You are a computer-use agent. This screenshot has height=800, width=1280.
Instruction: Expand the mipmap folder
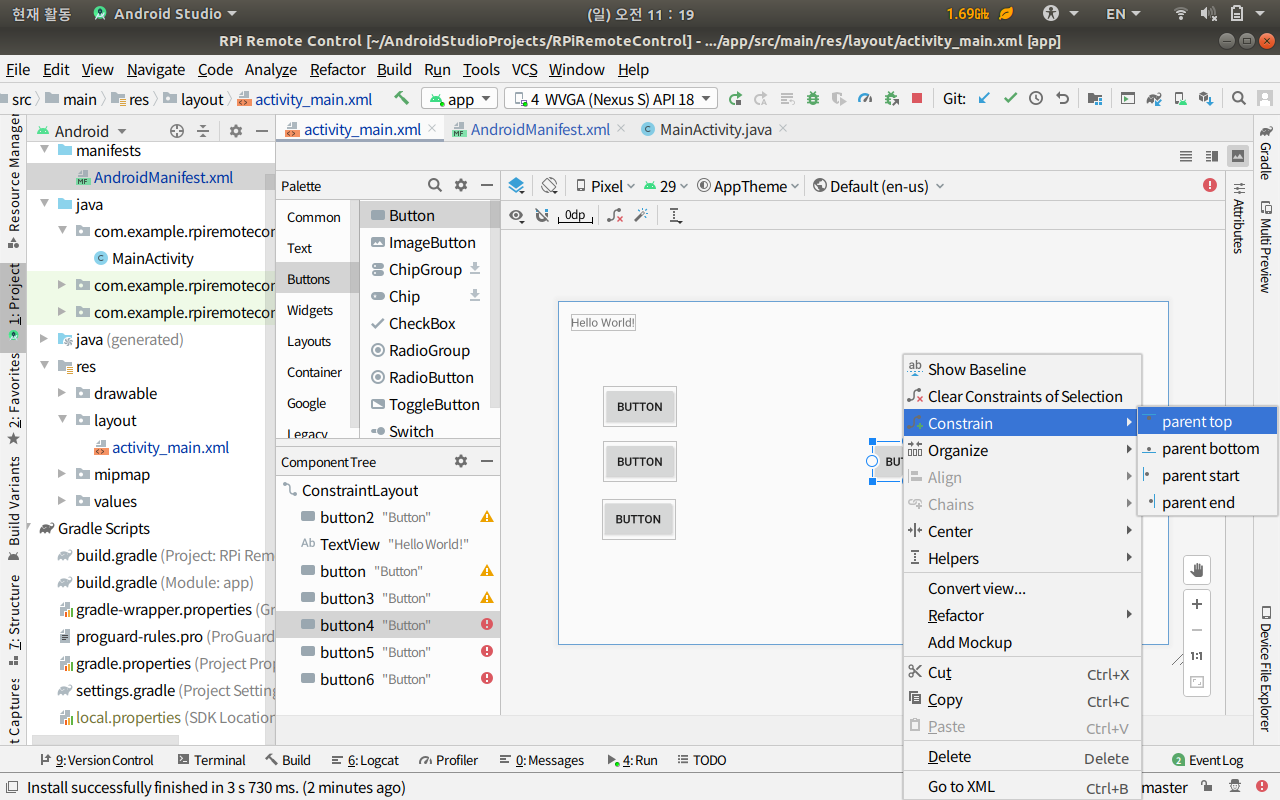(62, 474)
